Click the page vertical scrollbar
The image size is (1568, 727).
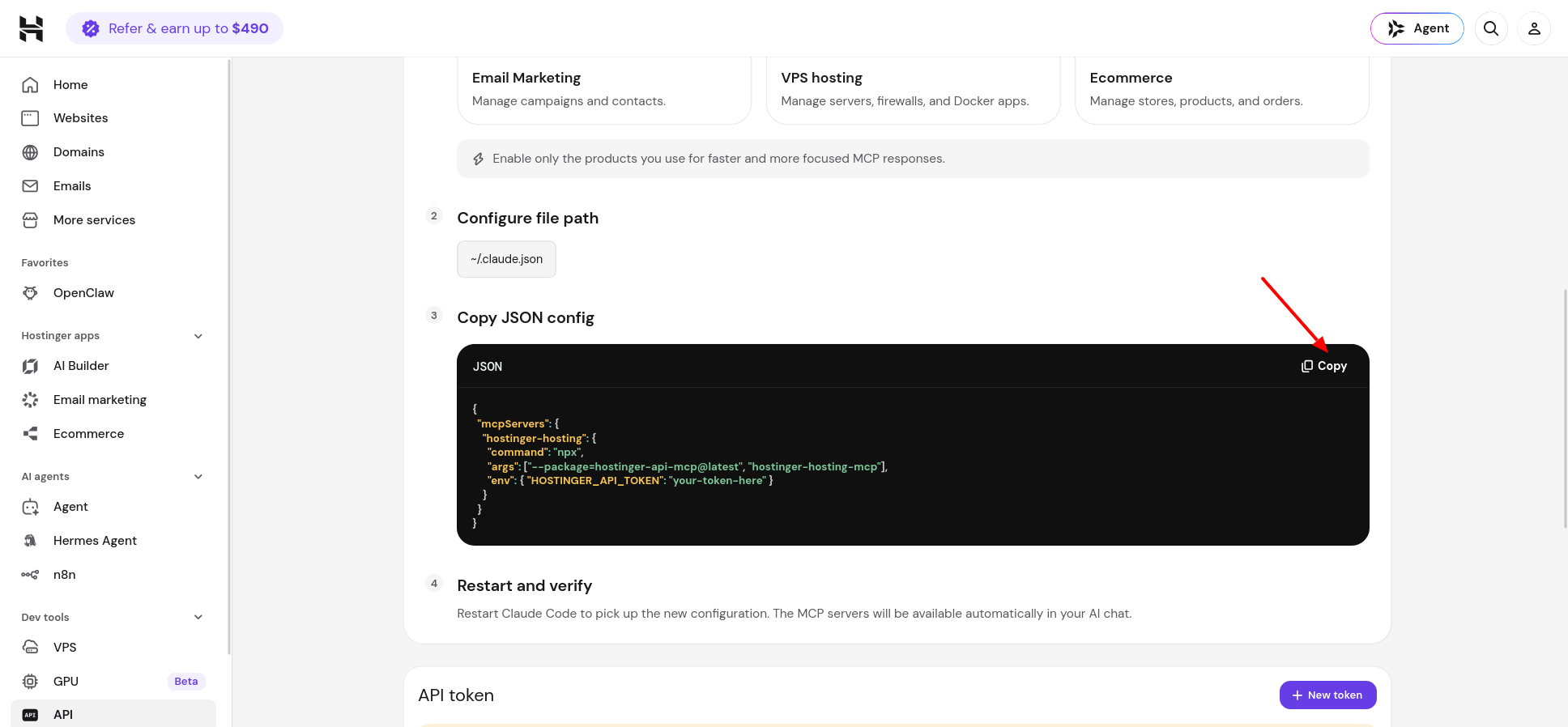[1564, 409]
